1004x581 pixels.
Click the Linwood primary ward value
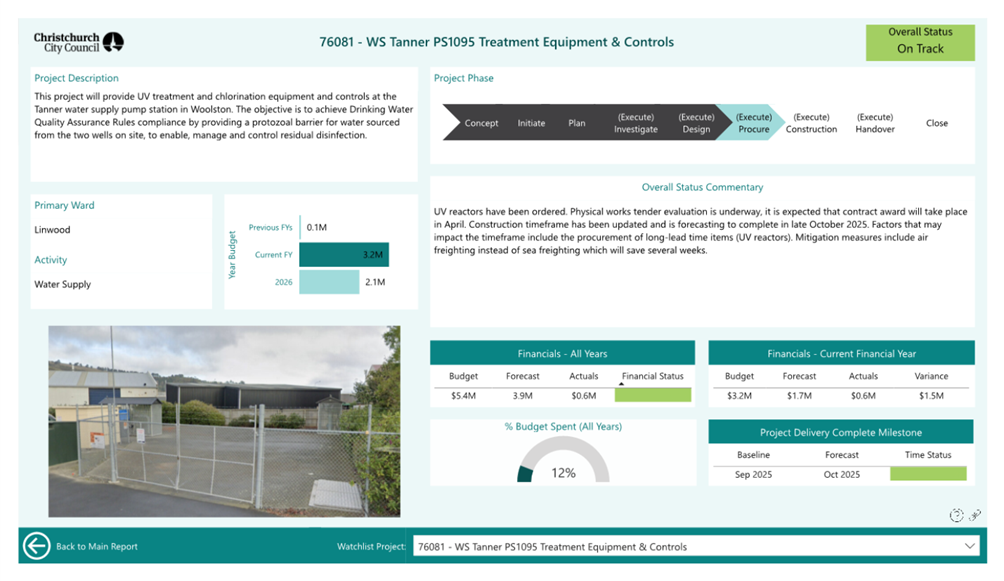pyautogui.click(x=53, y=229)
